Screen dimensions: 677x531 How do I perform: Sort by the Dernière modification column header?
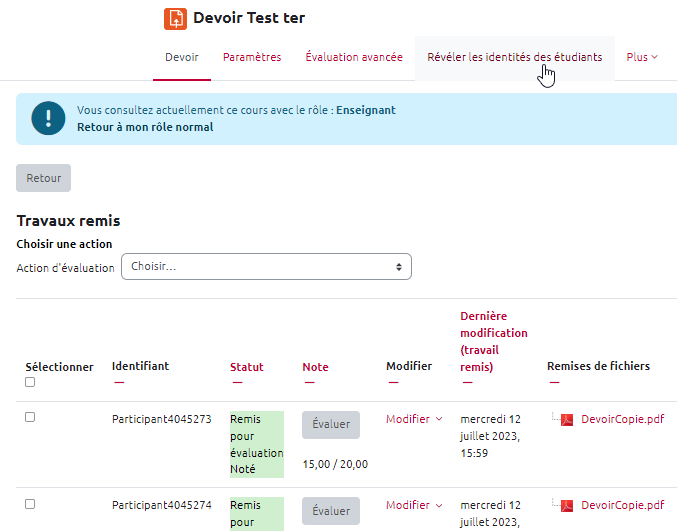pos(493,341)
